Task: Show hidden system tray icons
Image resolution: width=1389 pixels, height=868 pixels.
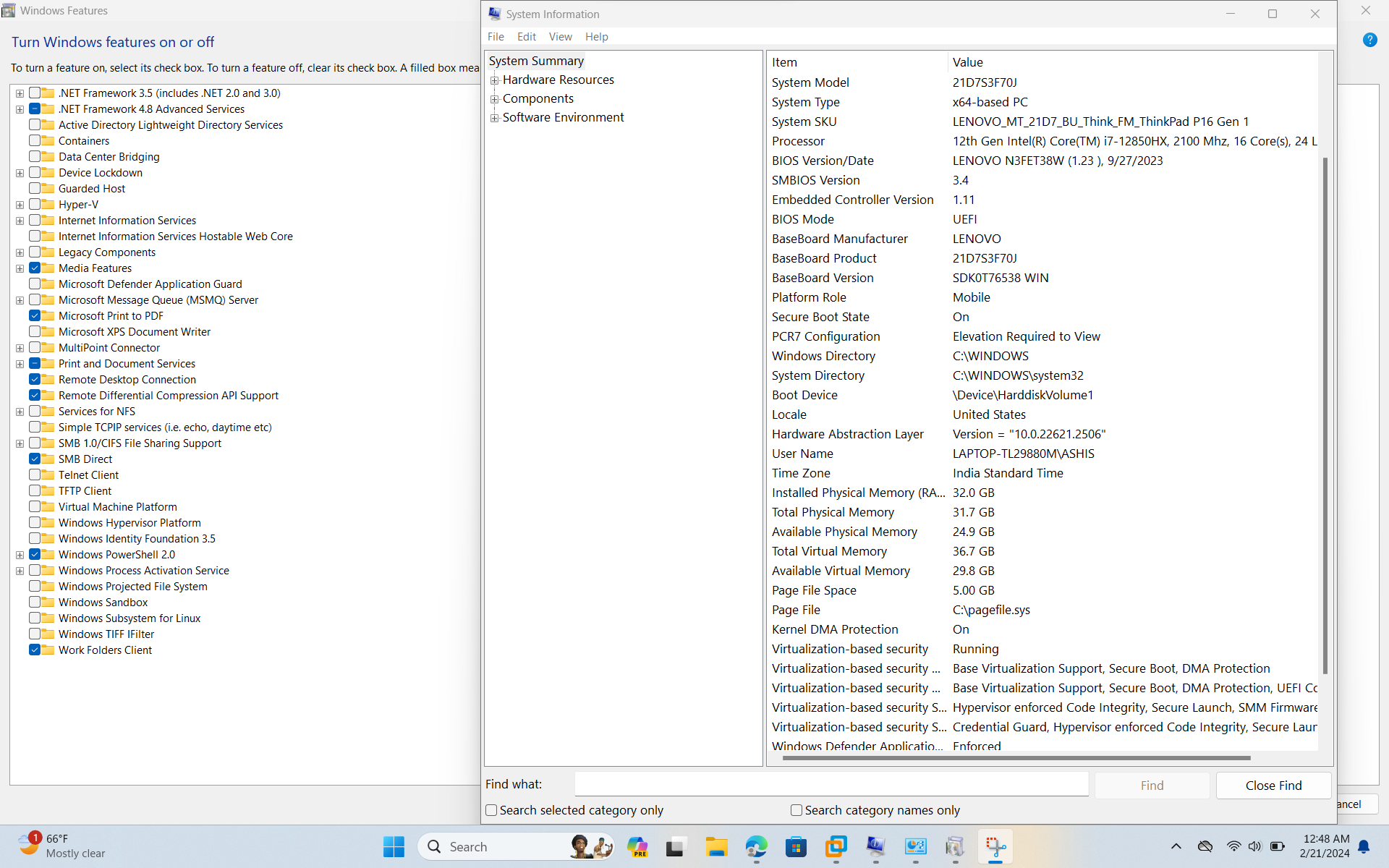Action: coord(1176,846)
